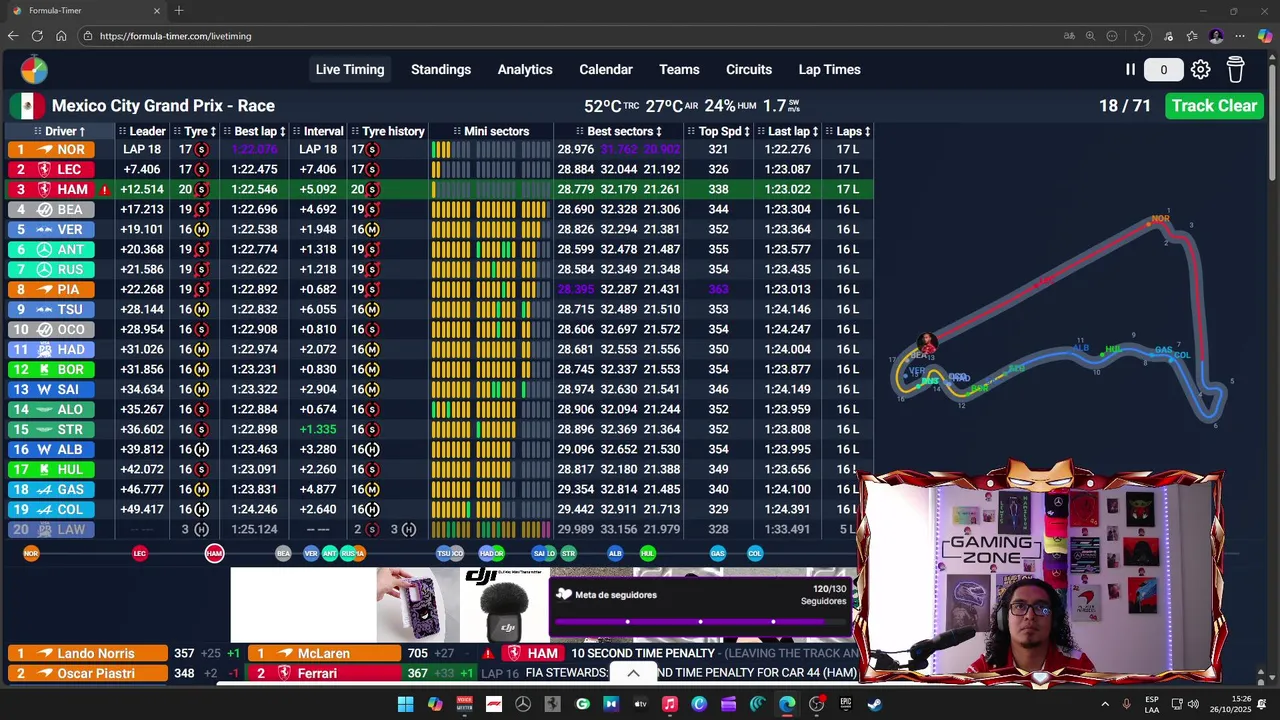Image resolution: width=1280 pixels, height=720 pixels.
Task: Click the soft tyre icon in NOR's Tyre column
Action: (x=201, y=150)
